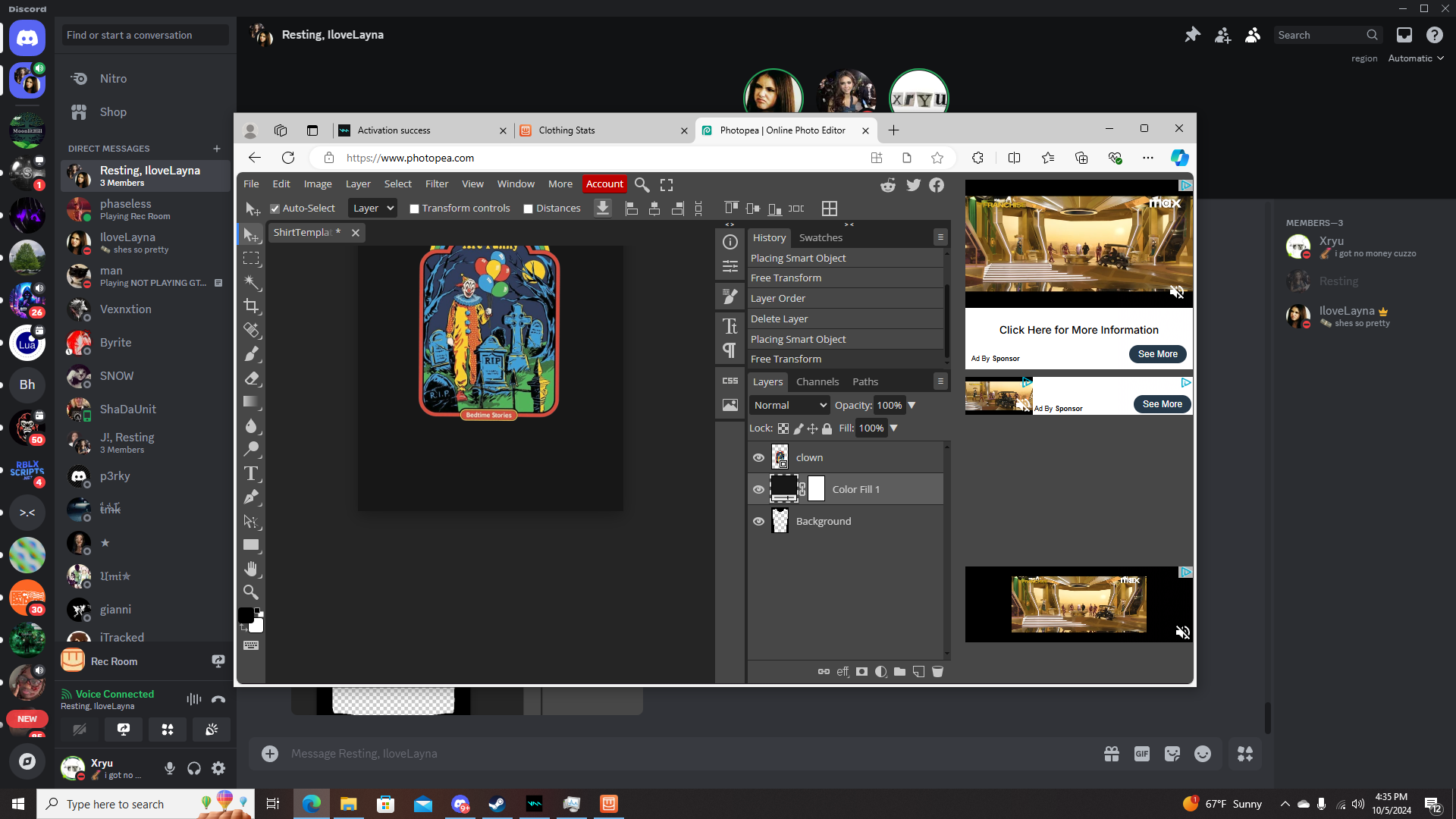
Task: Click the red Account button
Action: pos(604,184)
